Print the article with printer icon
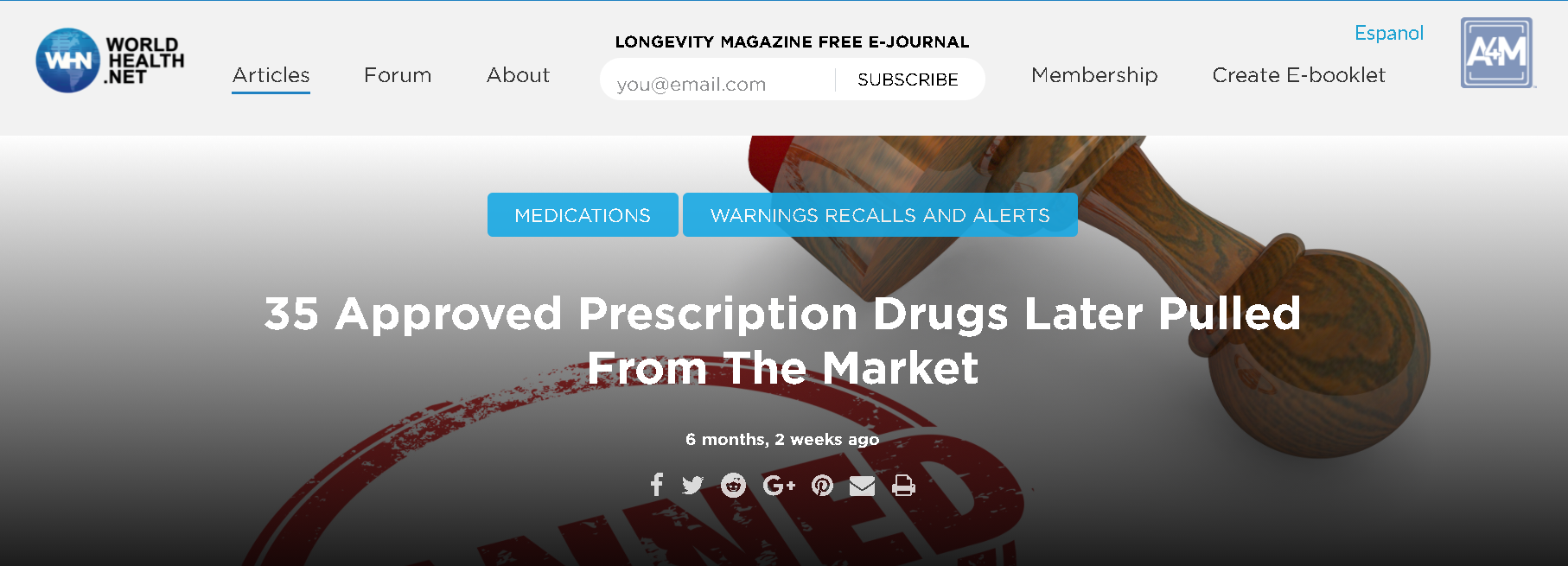 pos(903,486)
